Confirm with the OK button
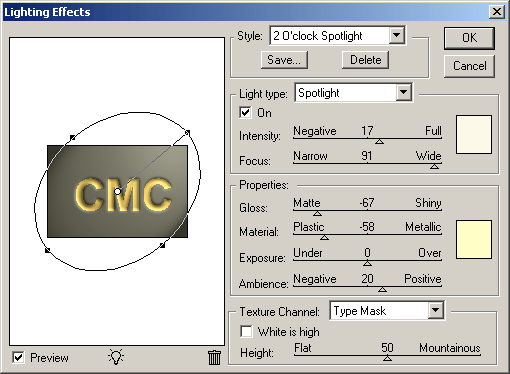510x374 pixels. (x=469, y=38)
